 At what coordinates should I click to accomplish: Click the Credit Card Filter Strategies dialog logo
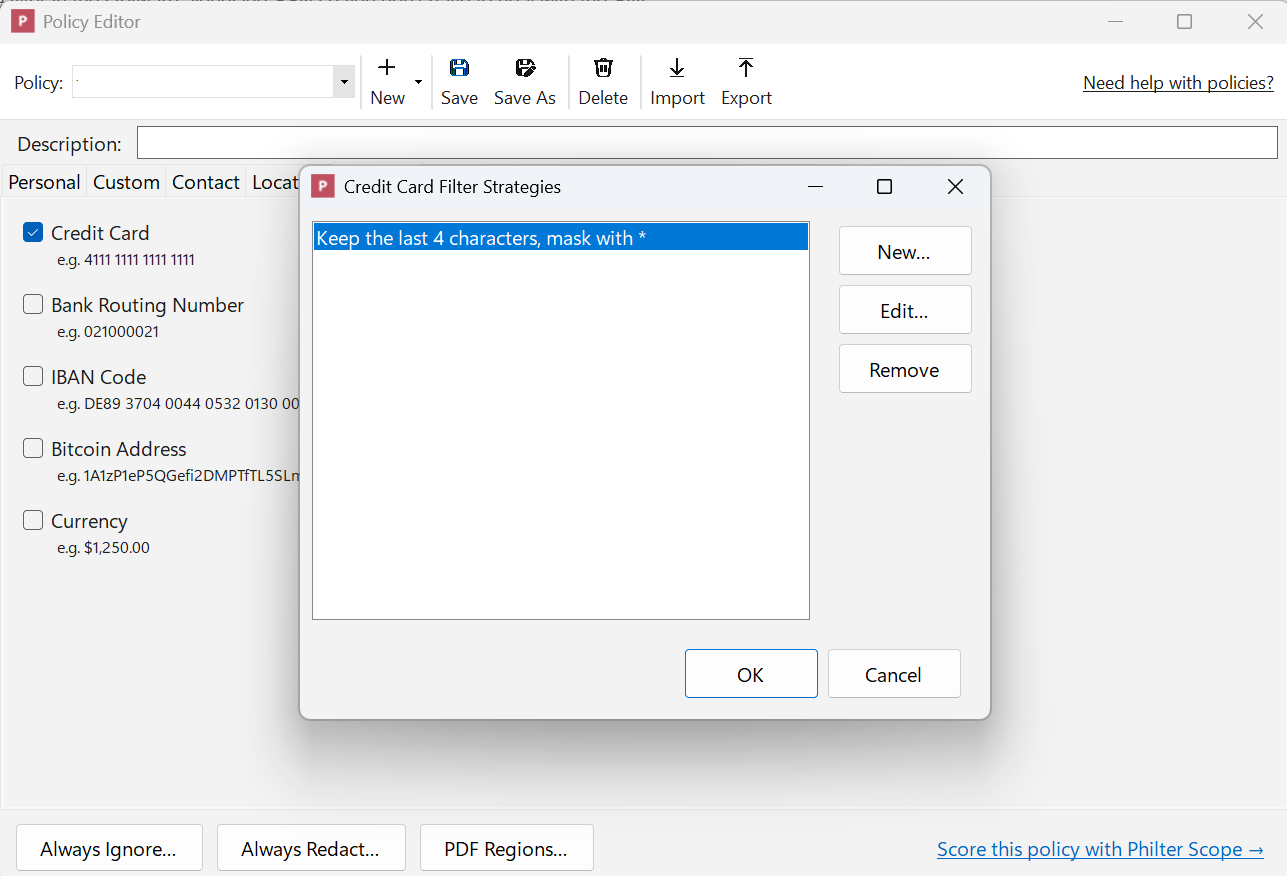pyautogui.click(x=322, y=186)
